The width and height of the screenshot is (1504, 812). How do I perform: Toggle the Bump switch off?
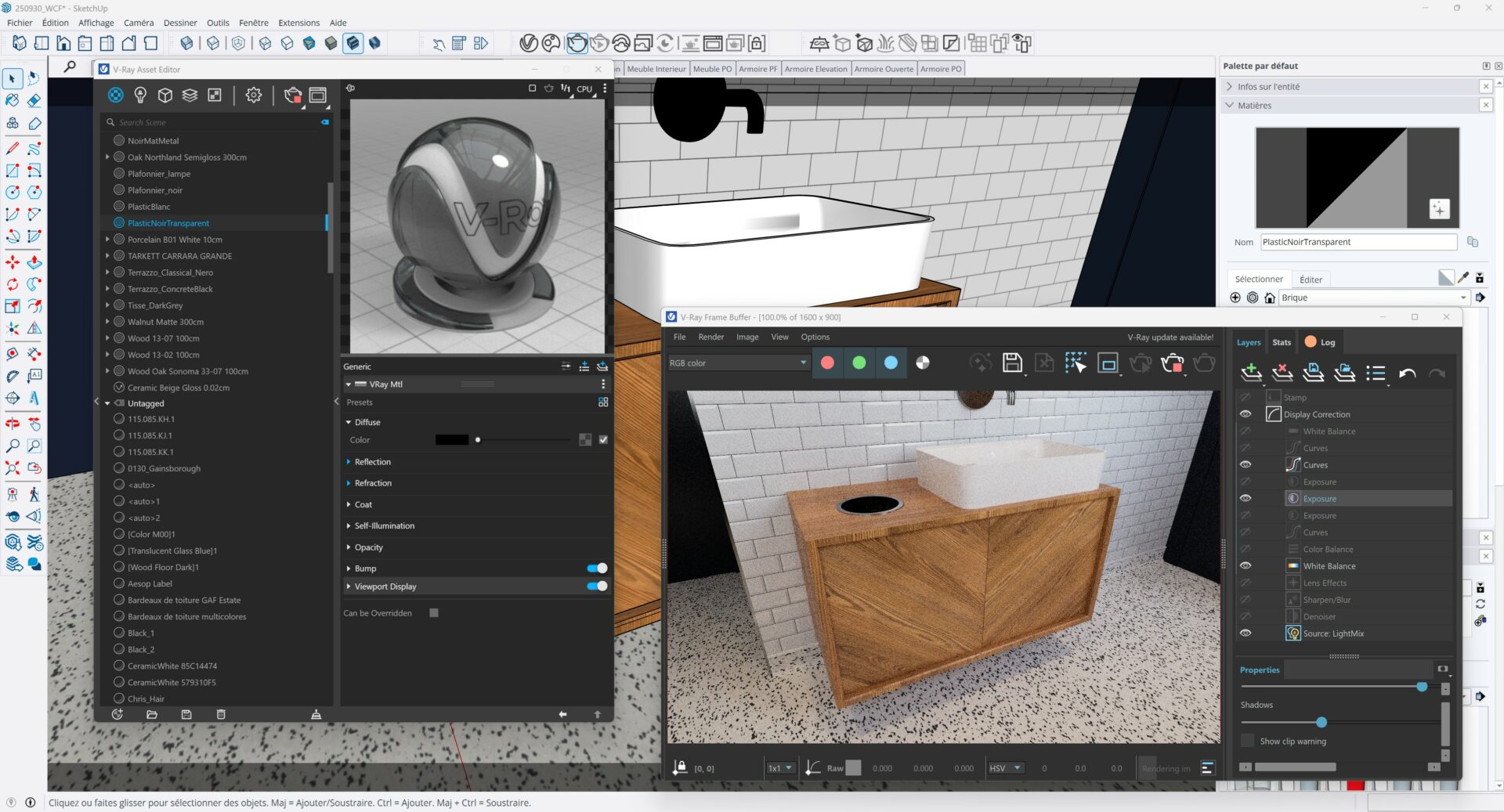click(597, 568)
